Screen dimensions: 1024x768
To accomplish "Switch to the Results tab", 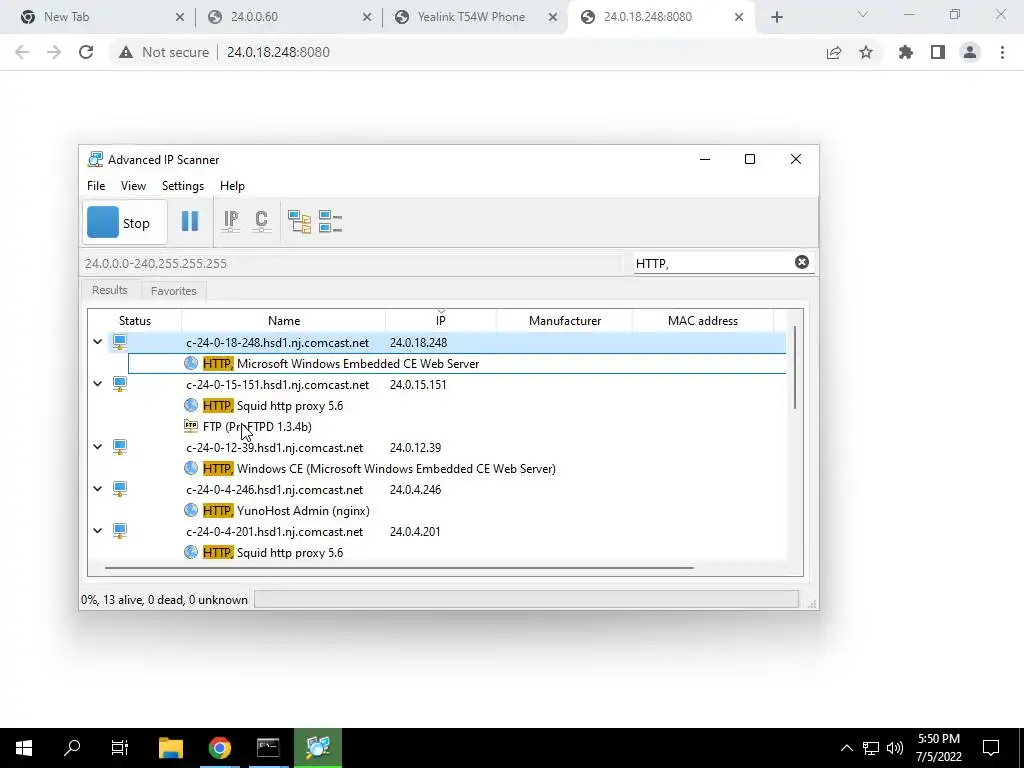I will 110,290.
